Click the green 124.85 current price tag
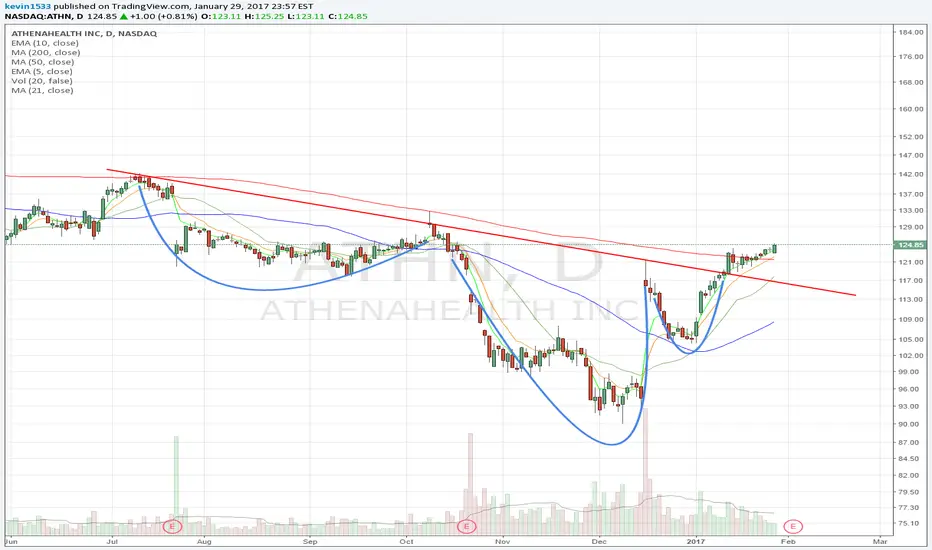This screenshot has width=932, height=550. pos(911,244)
